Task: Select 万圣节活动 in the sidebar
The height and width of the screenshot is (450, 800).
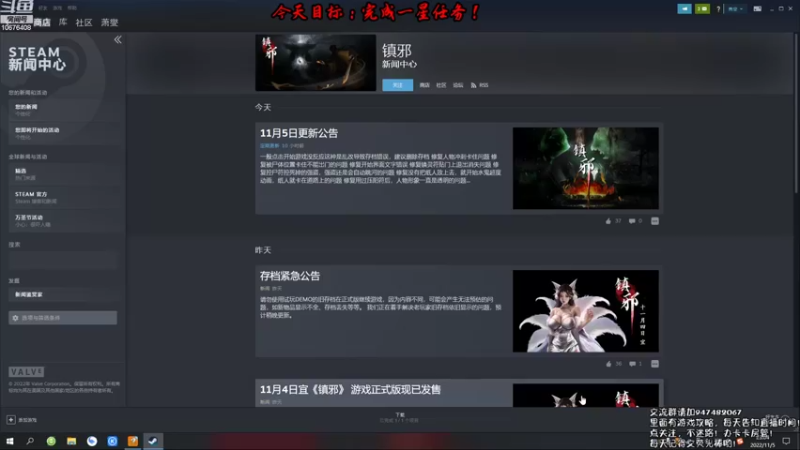Action: click(x=63, y=220)
